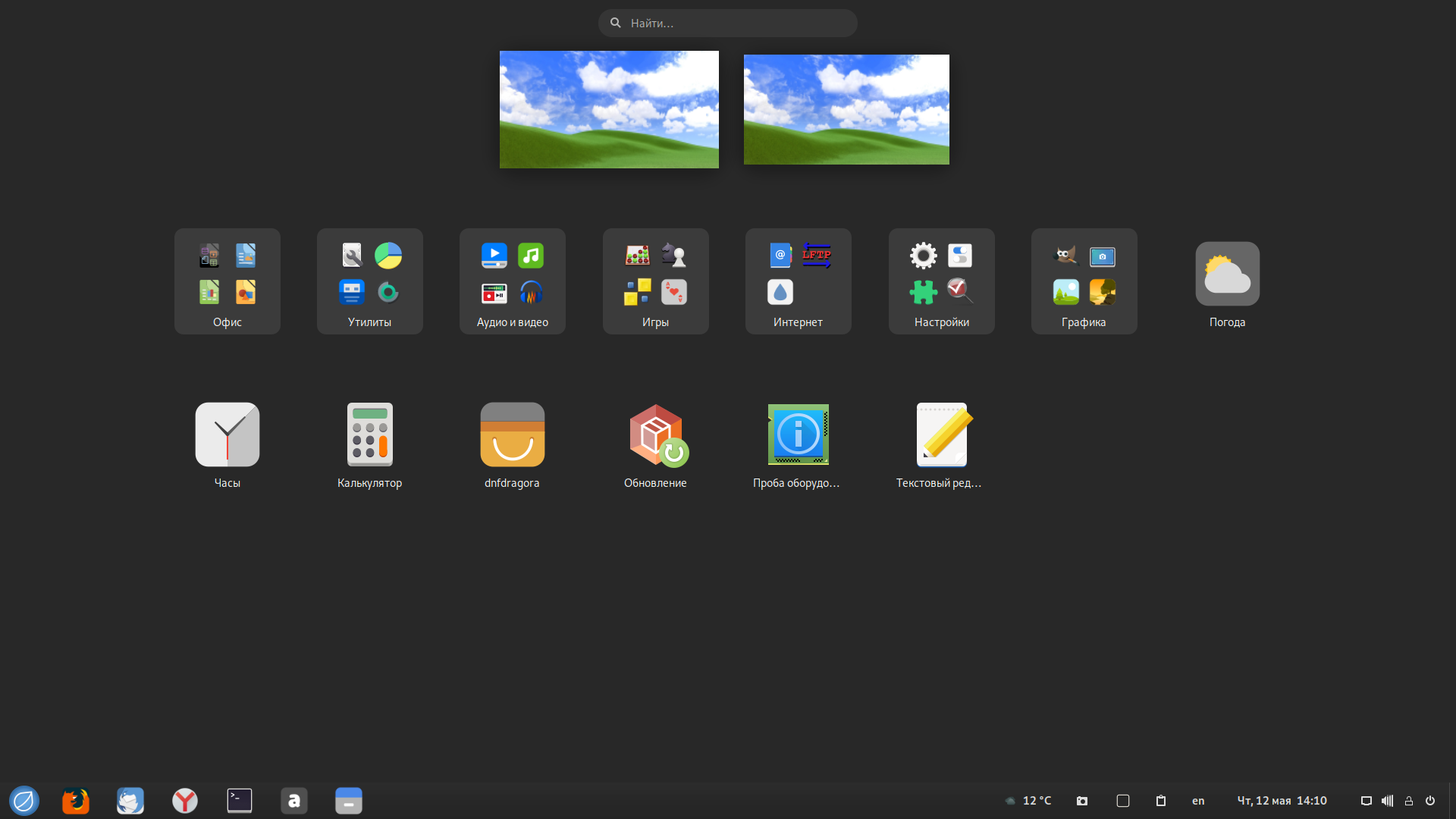Expand the Офис app folder
1456x819 pixels.
point(227,281)
